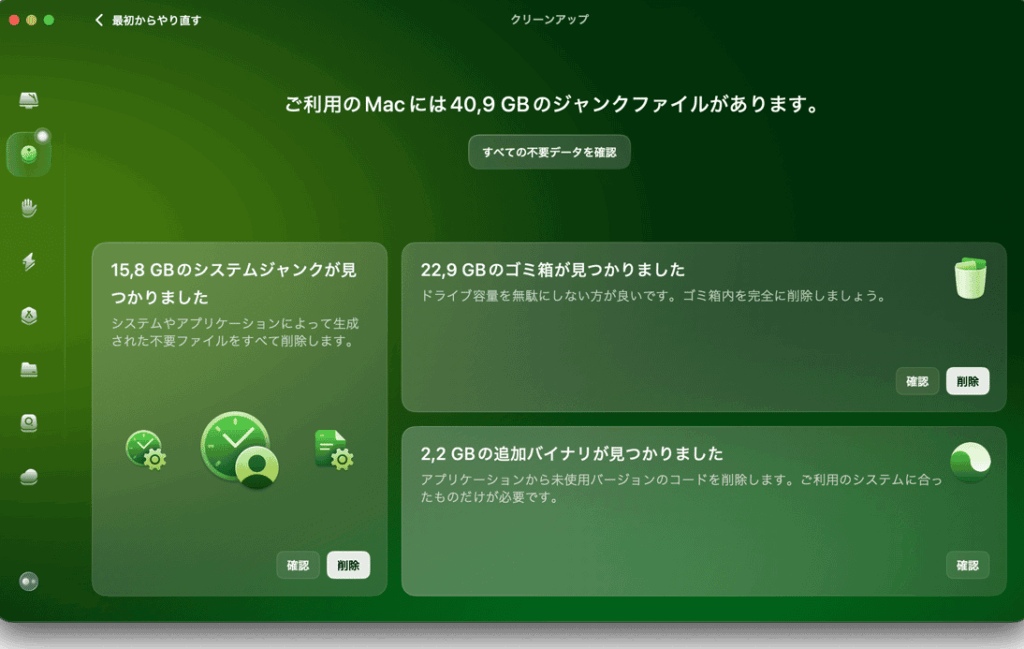Click the document with gear icon
This screenshot has width=1024, height=649.
[x=334, y=450]
